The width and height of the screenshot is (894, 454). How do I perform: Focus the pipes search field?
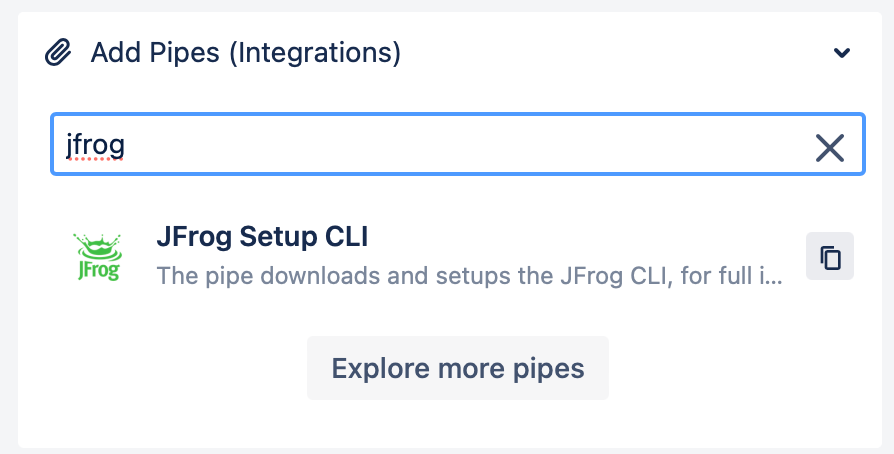(x=458, y=144)
